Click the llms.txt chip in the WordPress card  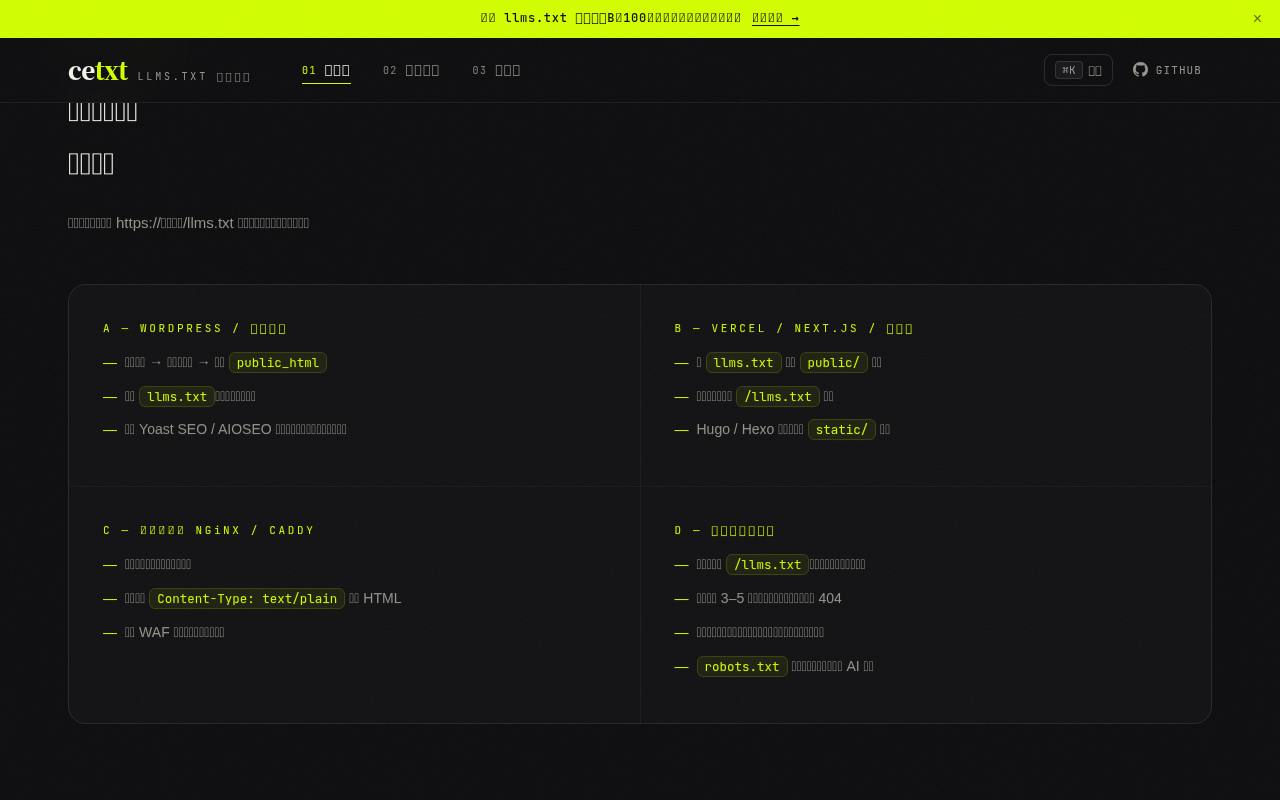(x=177, y=396)
